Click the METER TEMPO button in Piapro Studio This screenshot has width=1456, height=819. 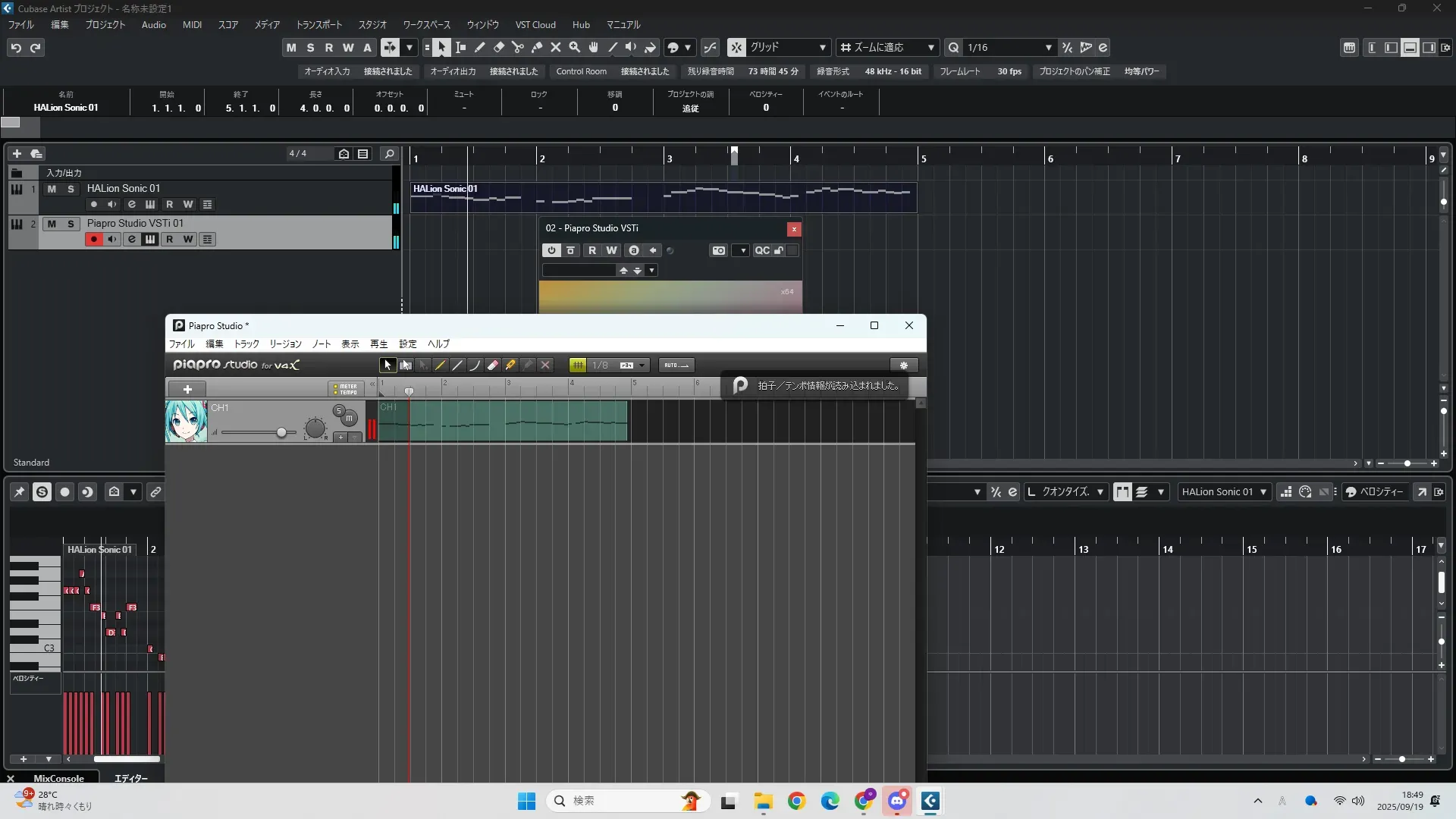click(x=347, y=389)
